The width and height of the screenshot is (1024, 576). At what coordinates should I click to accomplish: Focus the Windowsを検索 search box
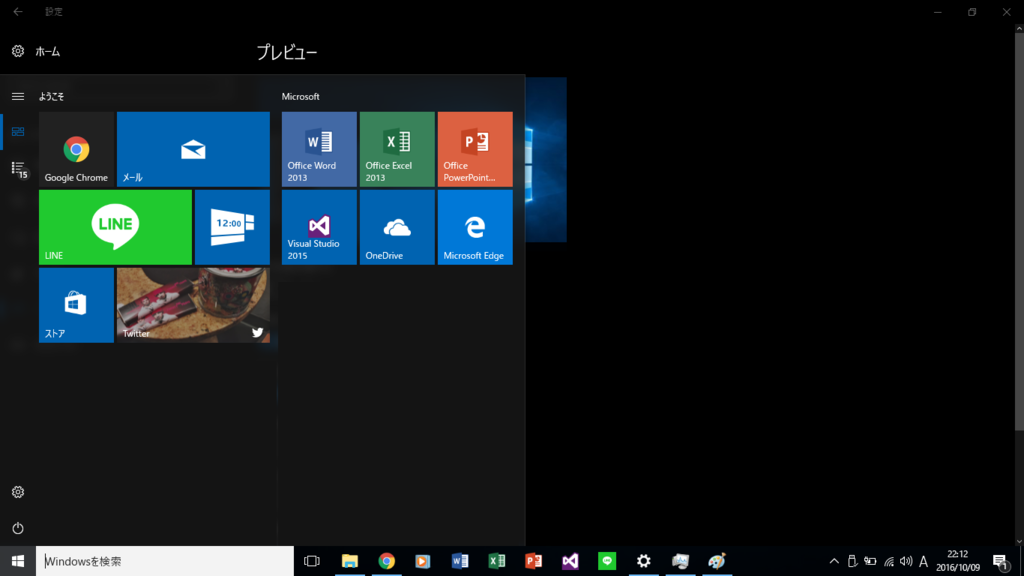point(165,561)
